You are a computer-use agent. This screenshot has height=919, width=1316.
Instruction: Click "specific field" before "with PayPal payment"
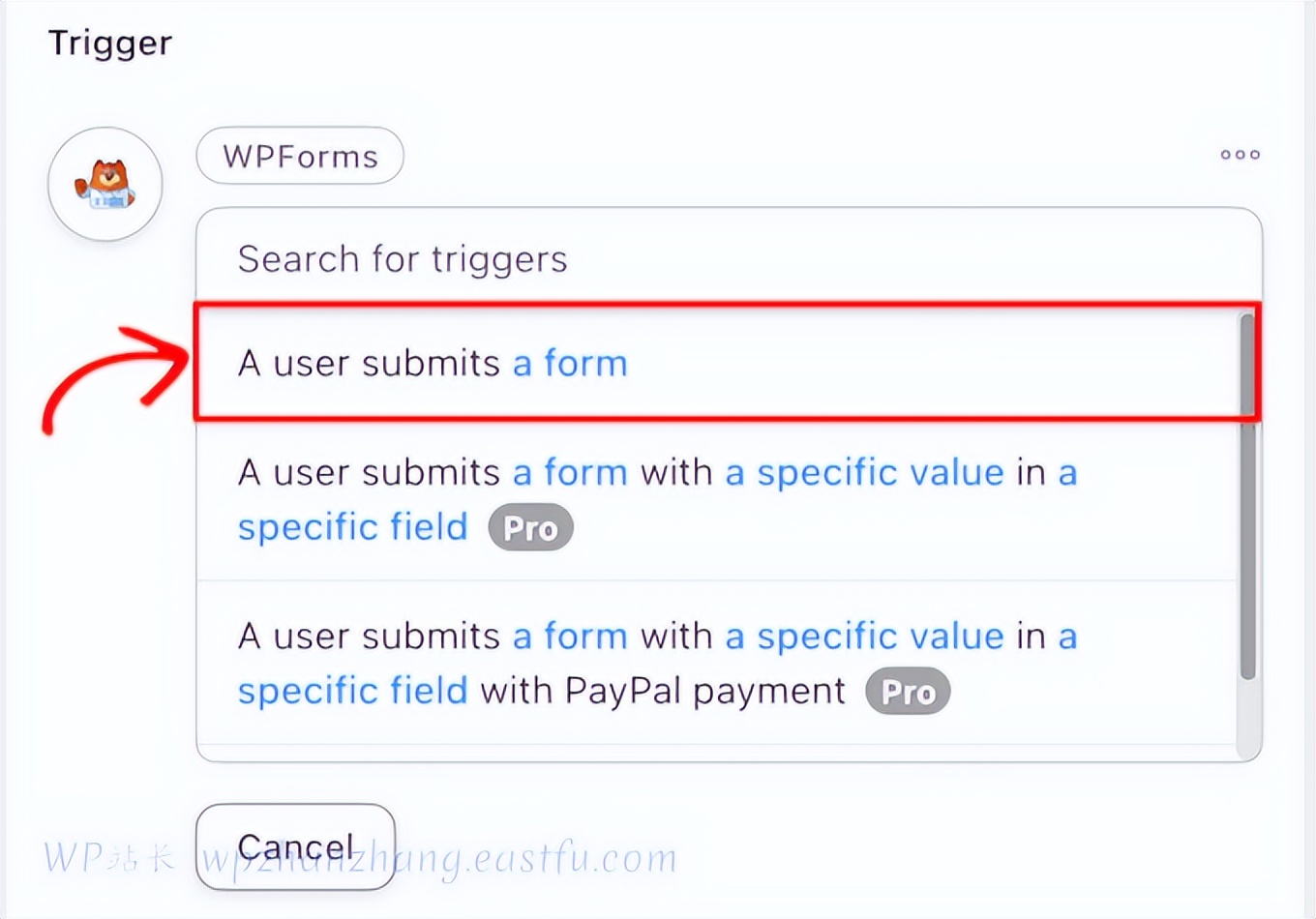click(x=353, y=691)
